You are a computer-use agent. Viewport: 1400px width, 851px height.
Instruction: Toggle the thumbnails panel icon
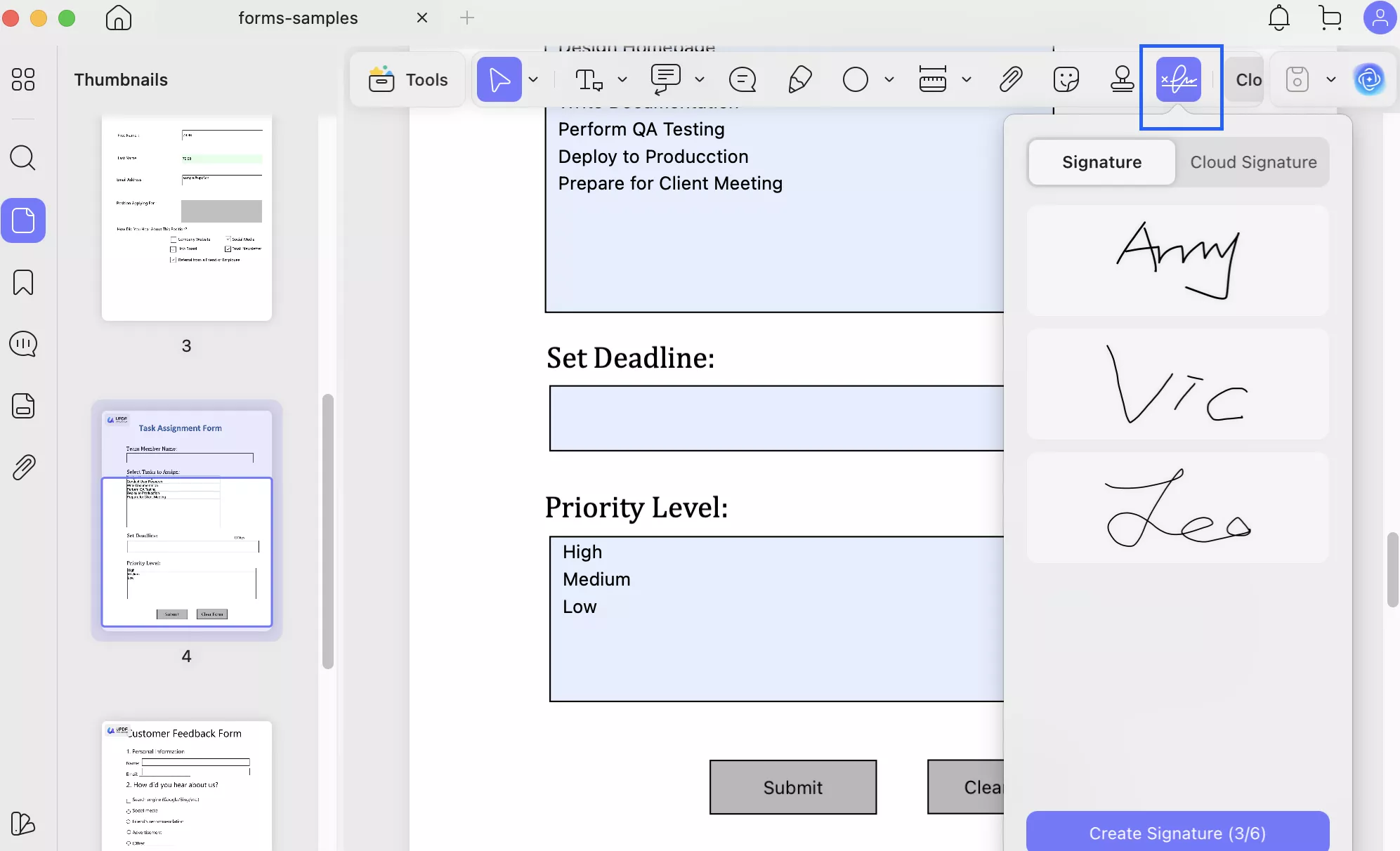coord(23,220)
